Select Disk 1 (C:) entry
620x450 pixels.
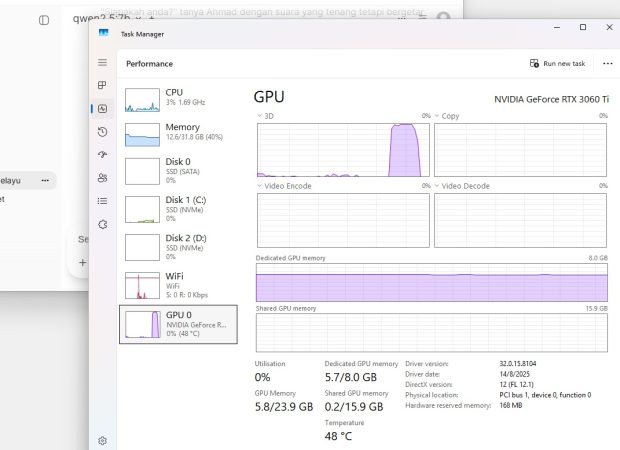pyautogui.click(x=178, y=209)
